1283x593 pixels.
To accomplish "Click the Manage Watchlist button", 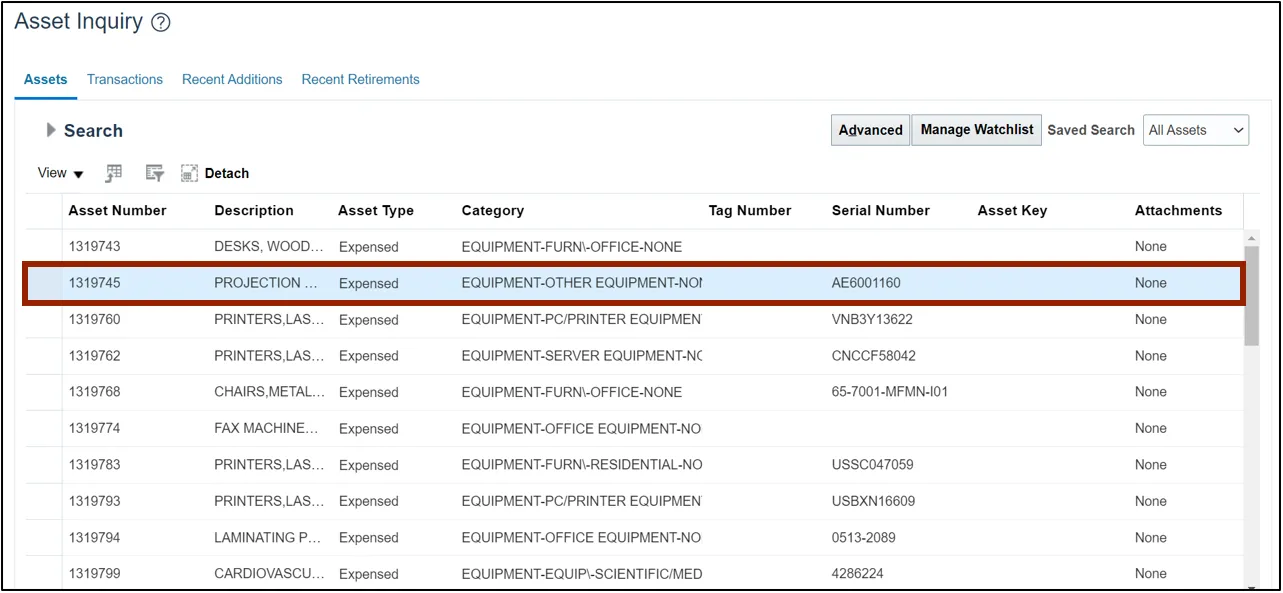I will (976, 130).
